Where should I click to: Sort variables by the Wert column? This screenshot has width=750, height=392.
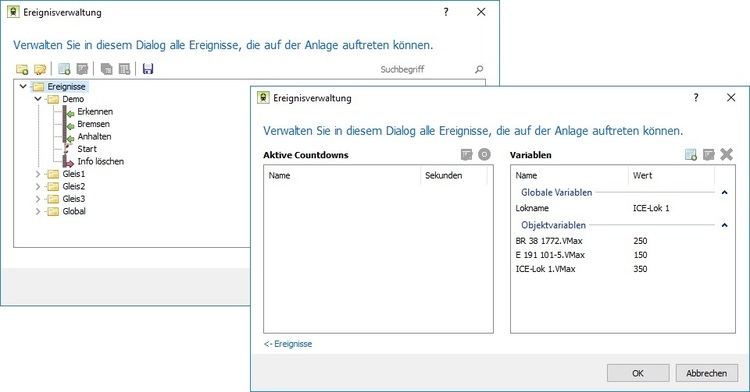tap(672, 175)
